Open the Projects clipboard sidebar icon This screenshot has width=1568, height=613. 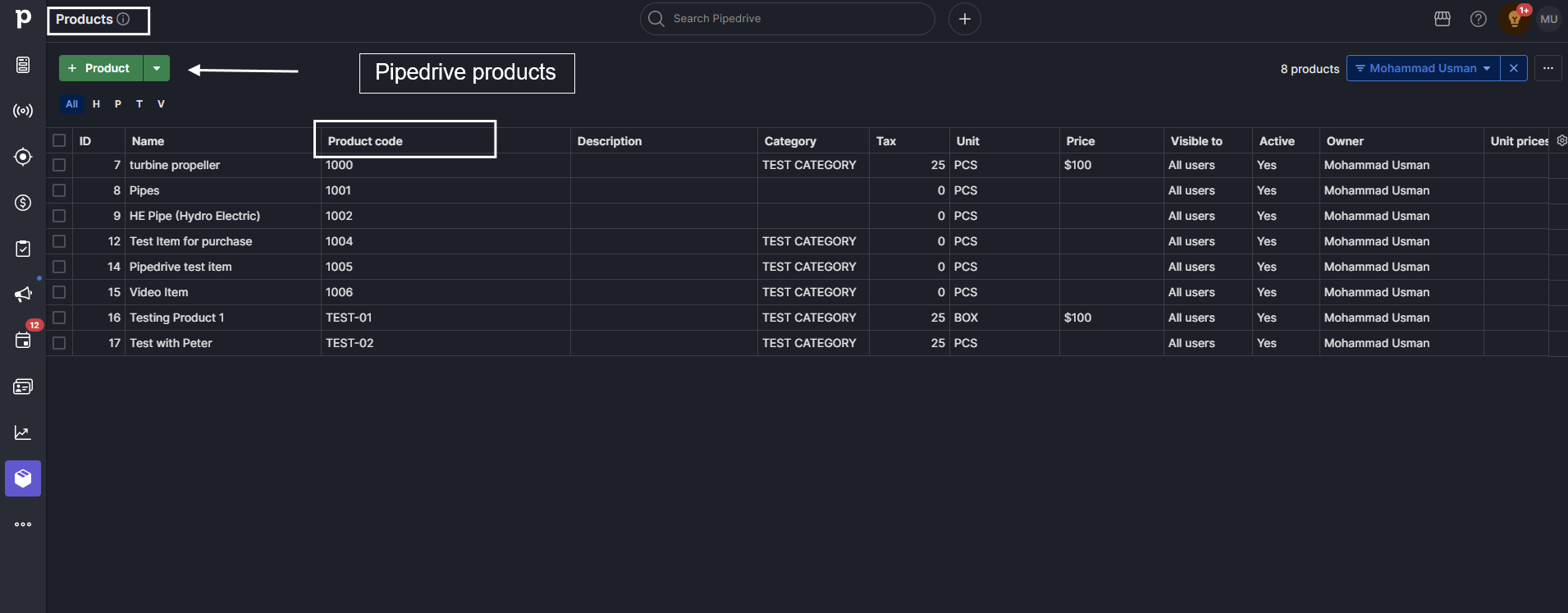(x=23, y=249)
